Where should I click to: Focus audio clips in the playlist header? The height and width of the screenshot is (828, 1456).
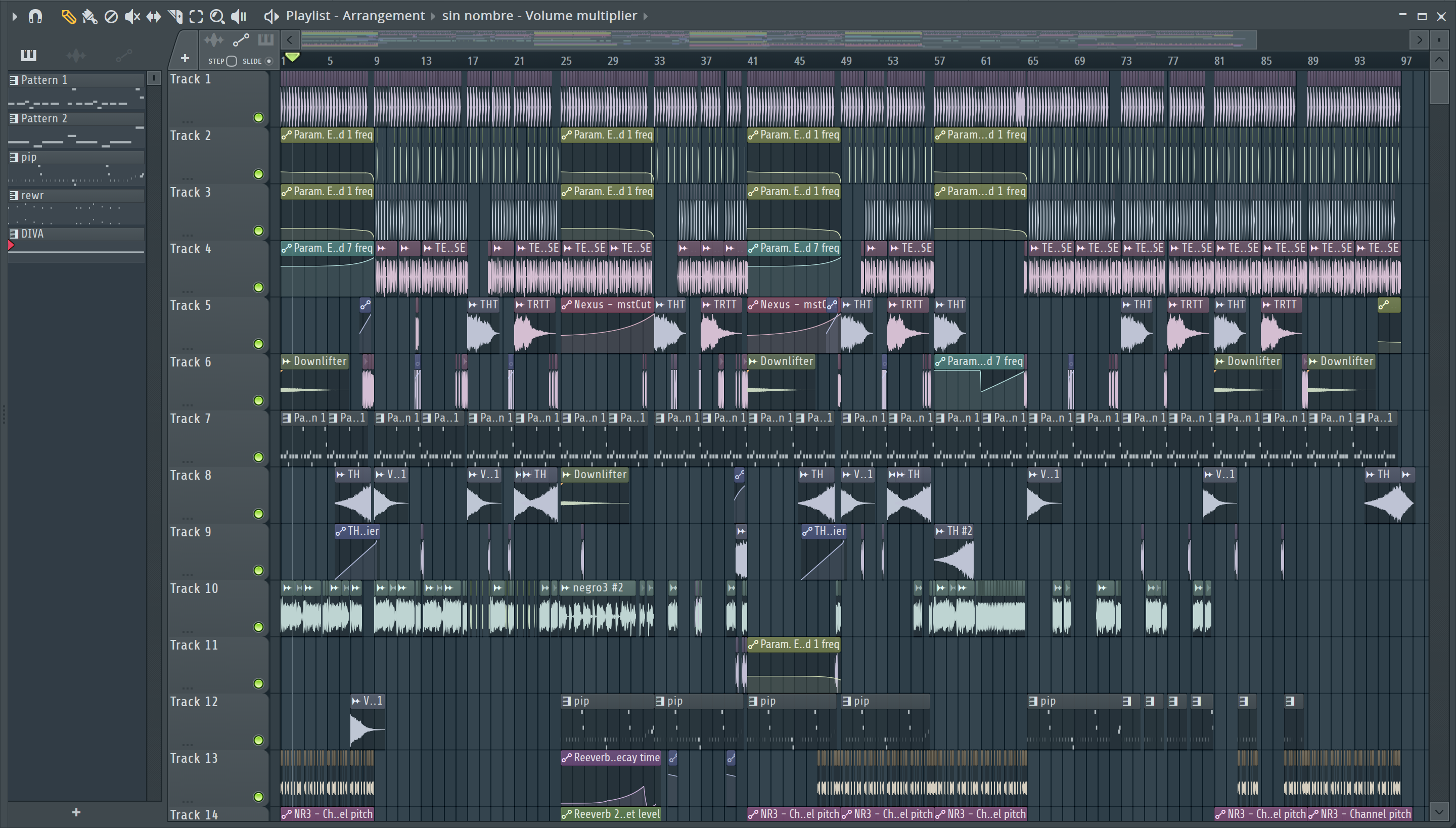tap(214, 40)
